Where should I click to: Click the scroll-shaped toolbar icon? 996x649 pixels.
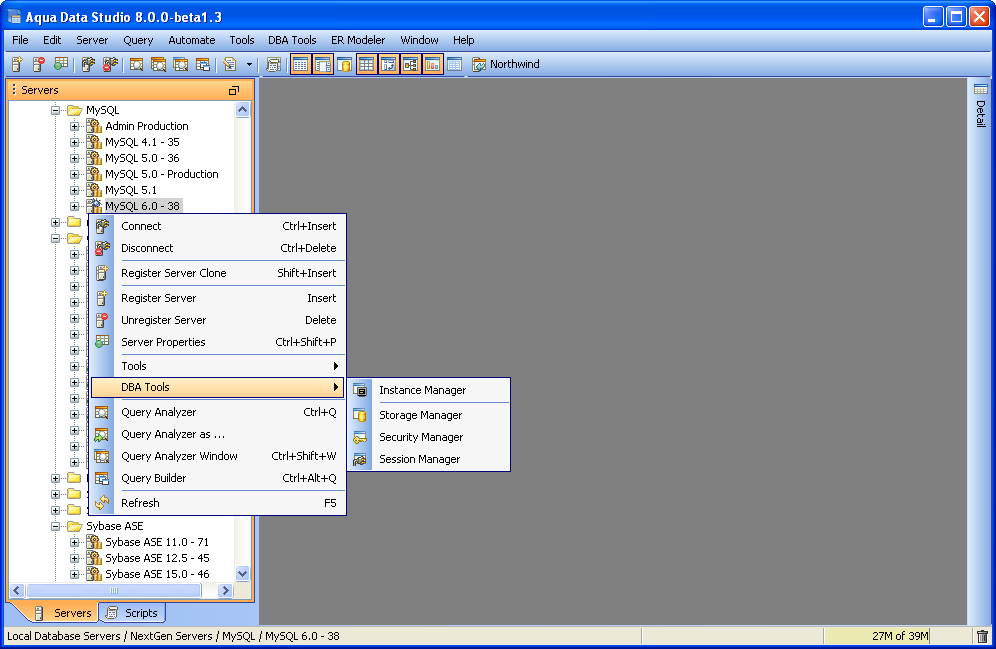(x=274, y=64)
